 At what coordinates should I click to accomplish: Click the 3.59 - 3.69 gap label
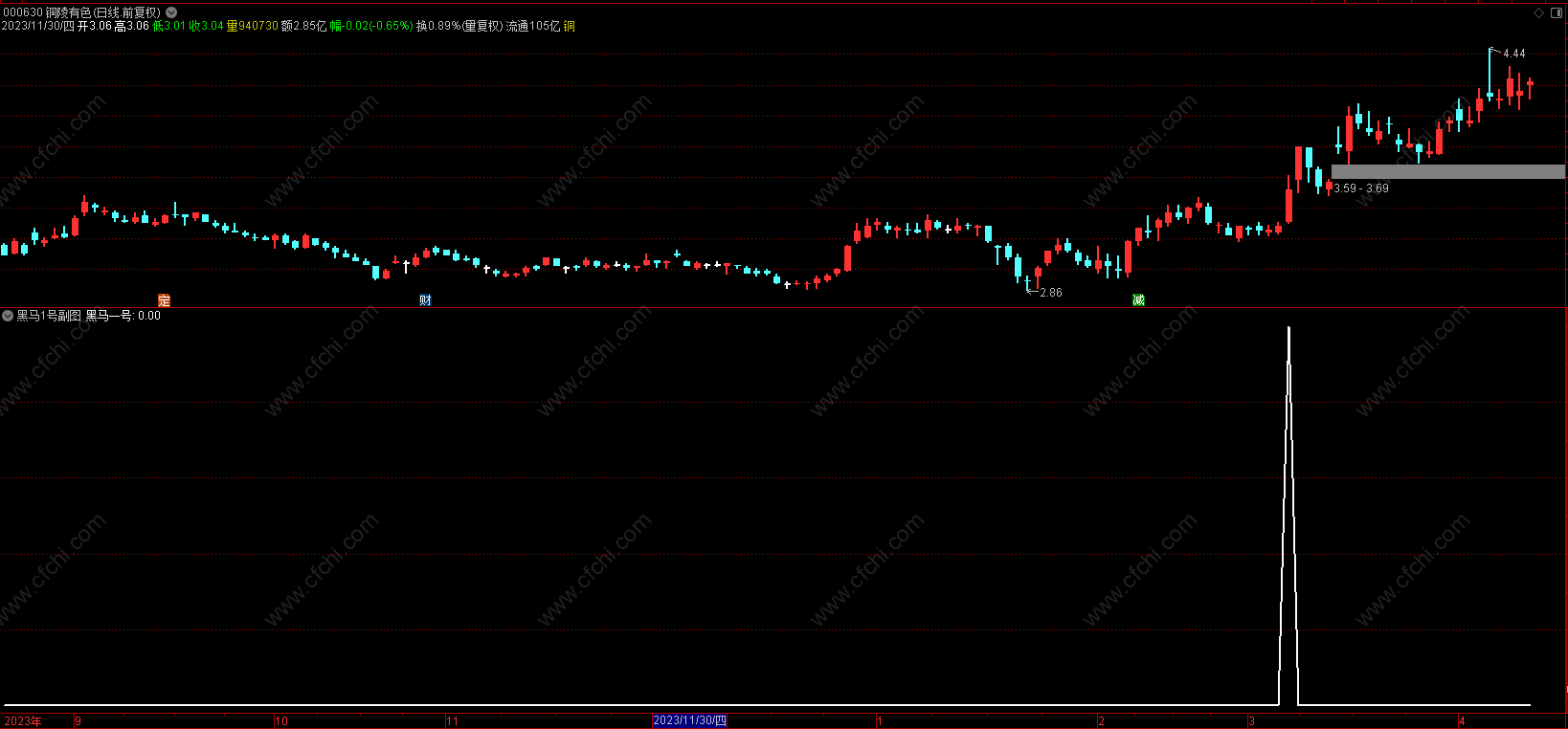click(1361, 188)
